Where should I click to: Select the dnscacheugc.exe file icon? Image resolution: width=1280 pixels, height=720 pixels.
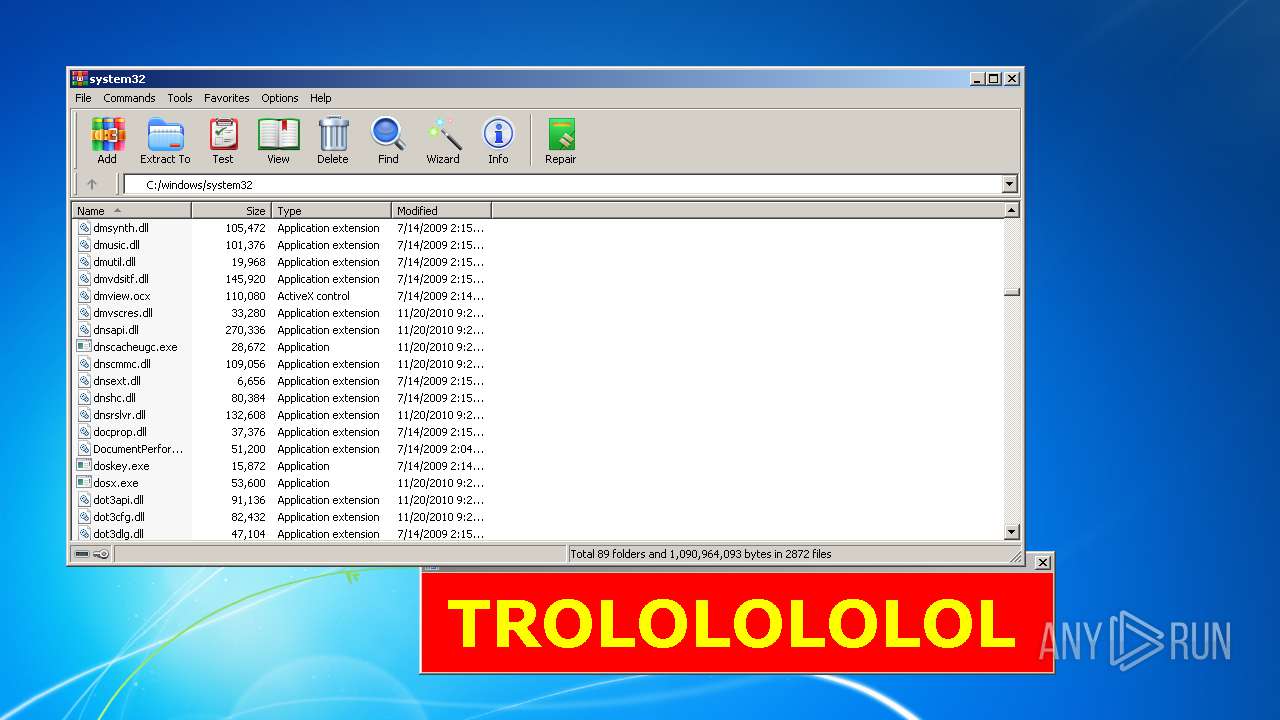click(84, 347)
